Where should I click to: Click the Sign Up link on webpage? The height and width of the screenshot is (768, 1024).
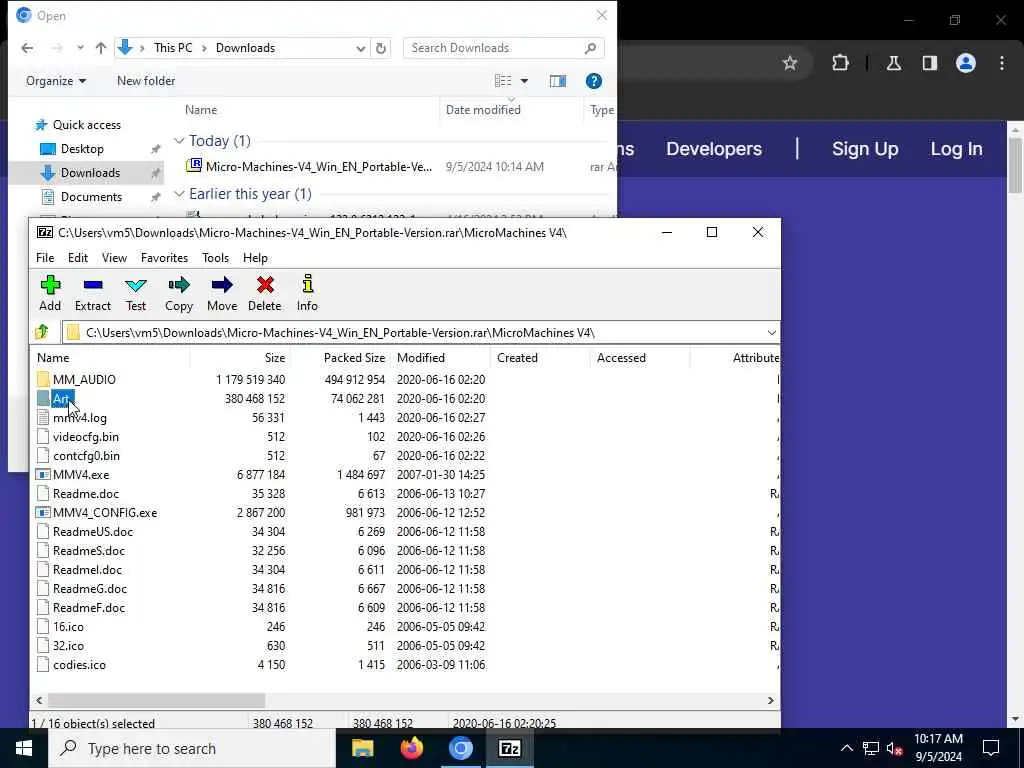865,149
